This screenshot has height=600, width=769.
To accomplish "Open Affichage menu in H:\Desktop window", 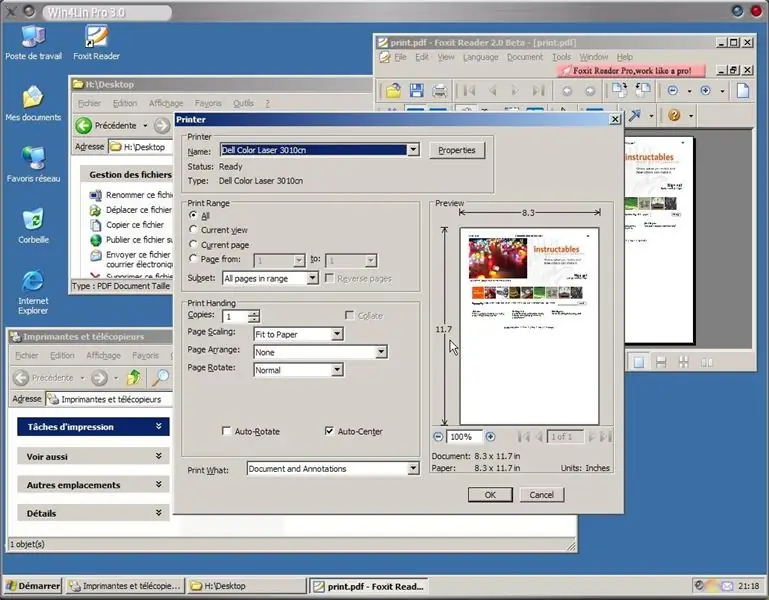I will 166,103.
